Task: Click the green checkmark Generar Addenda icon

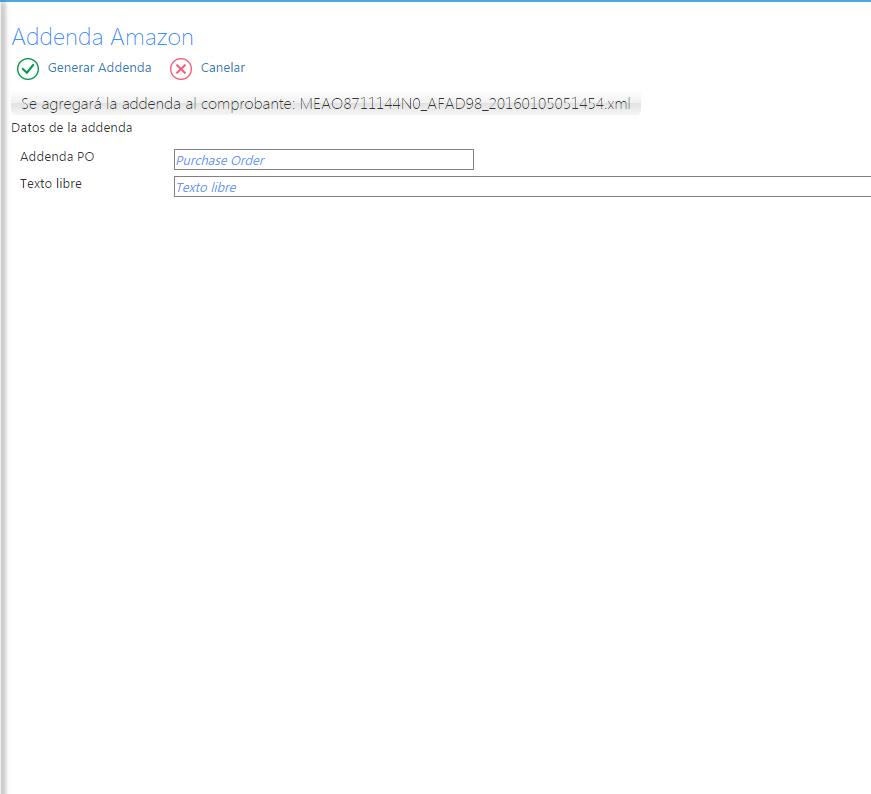Action: pos(28,69)
